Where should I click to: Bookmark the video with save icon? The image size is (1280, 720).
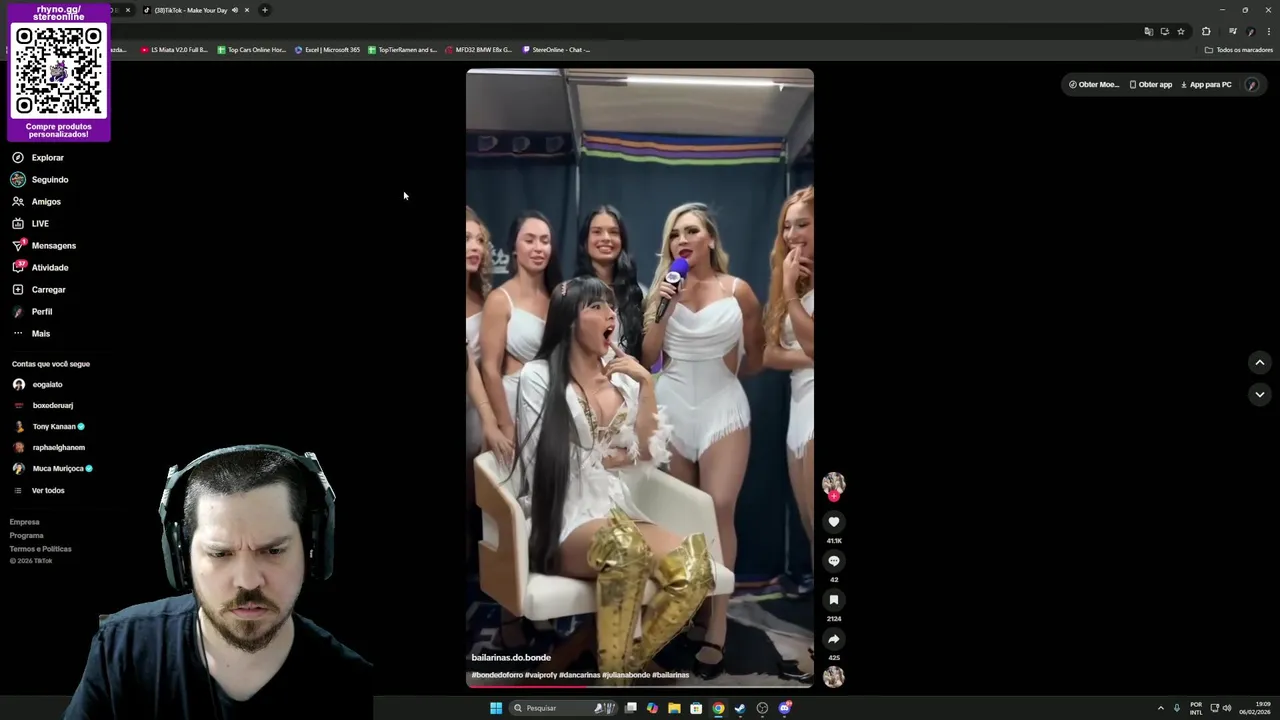(x=833, y=600)
